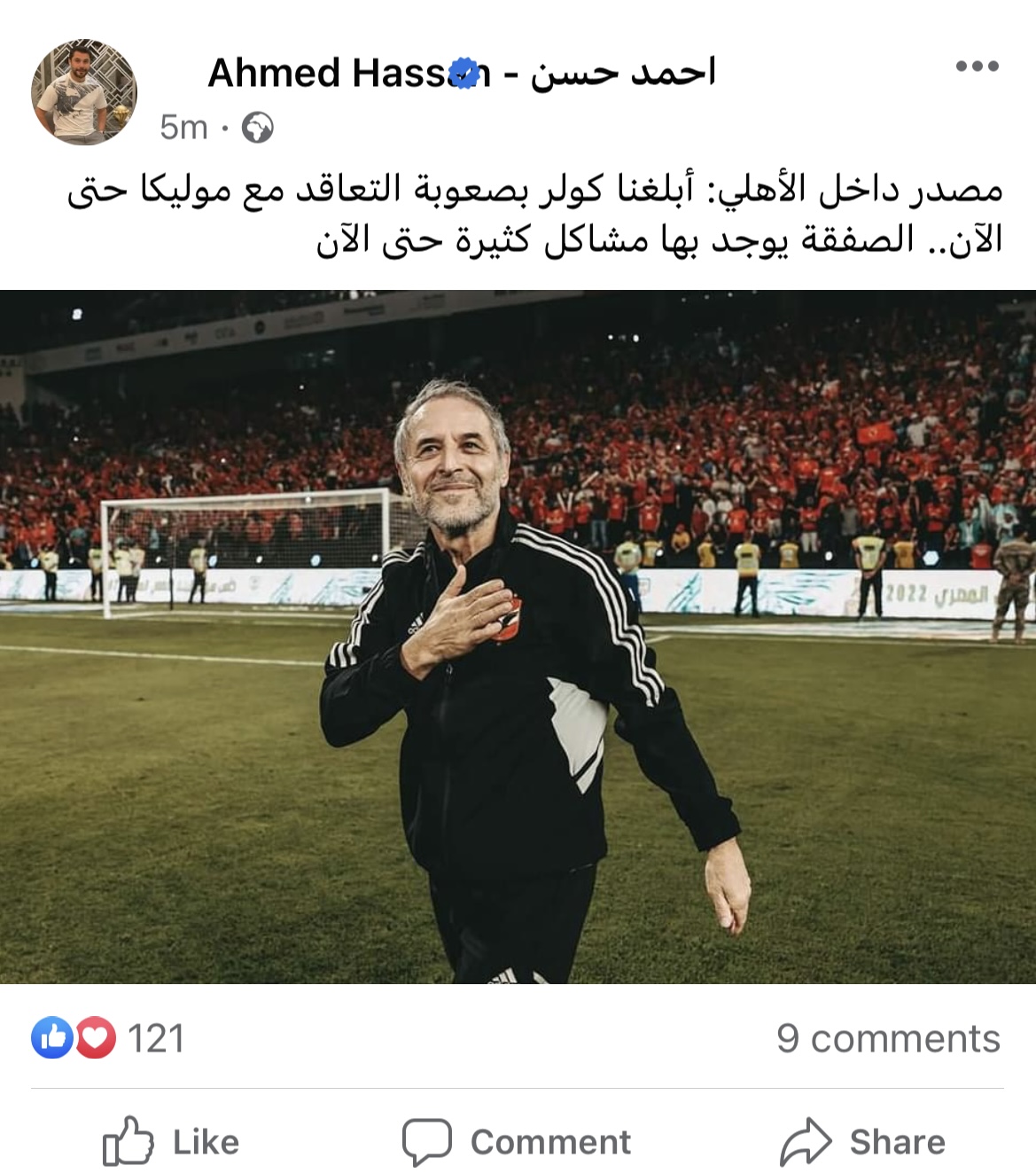Image resolution: width=1036 pixels, height=1173 pixels.
Task: View the 121 reactions count
Action: 156,1038
